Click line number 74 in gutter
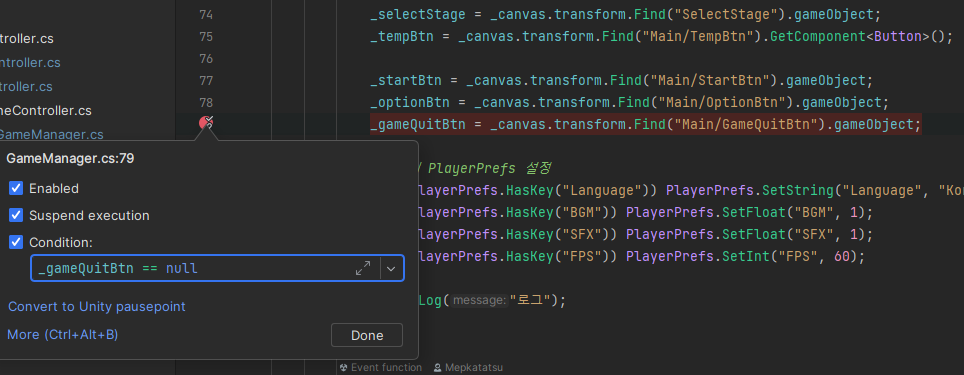The height and width of the screenshot is (375, 964). [206, 15]
